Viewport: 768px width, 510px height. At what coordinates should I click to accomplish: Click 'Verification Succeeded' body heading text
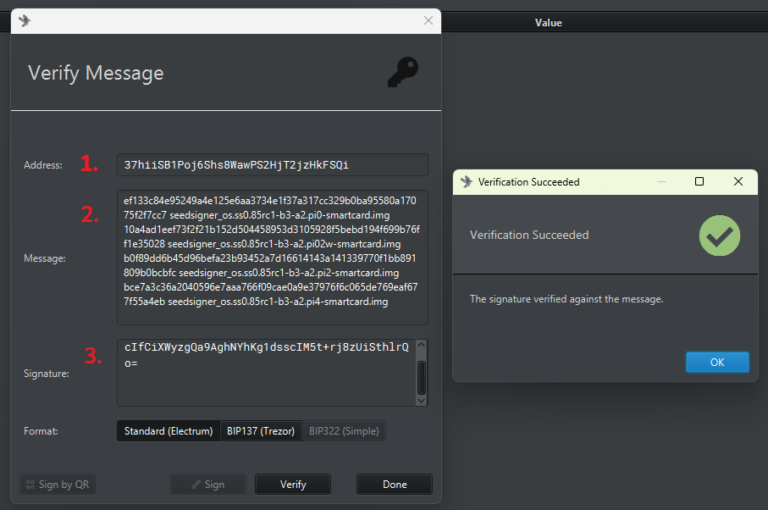click(529, 235)
